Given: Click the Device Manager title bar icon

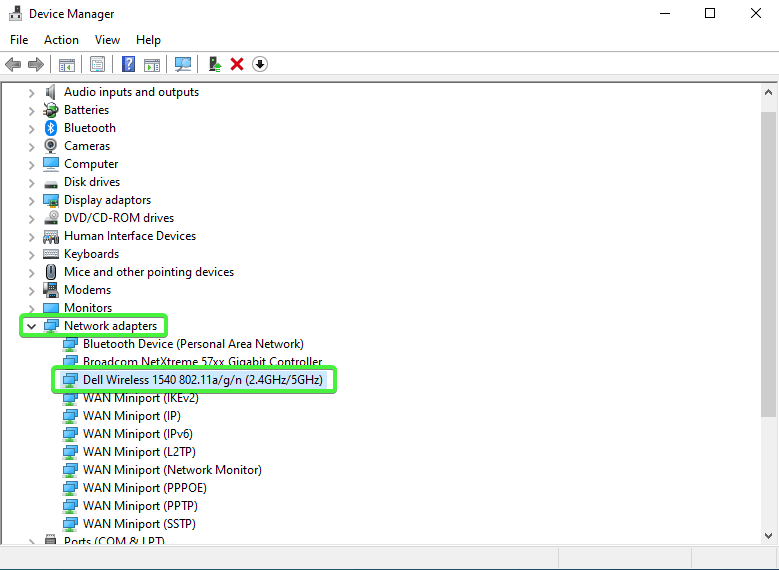Looking at the screenshot, I should coord(15,13).
